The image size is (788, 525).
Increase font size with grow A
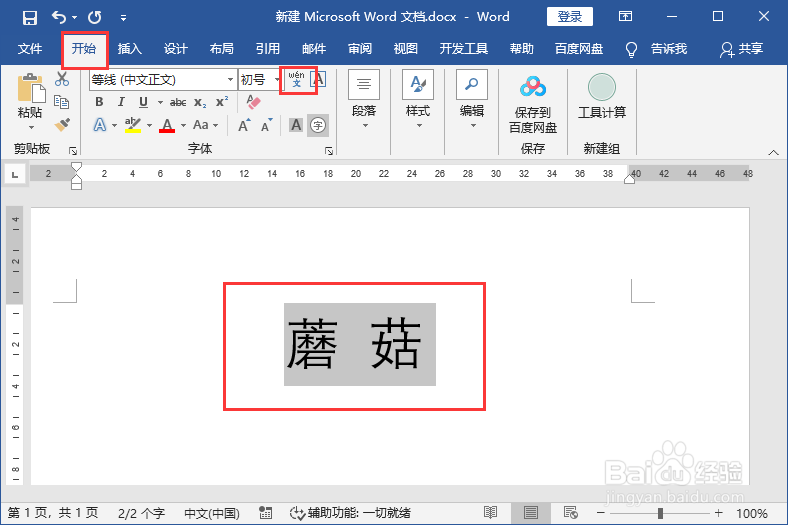[244, 125]
